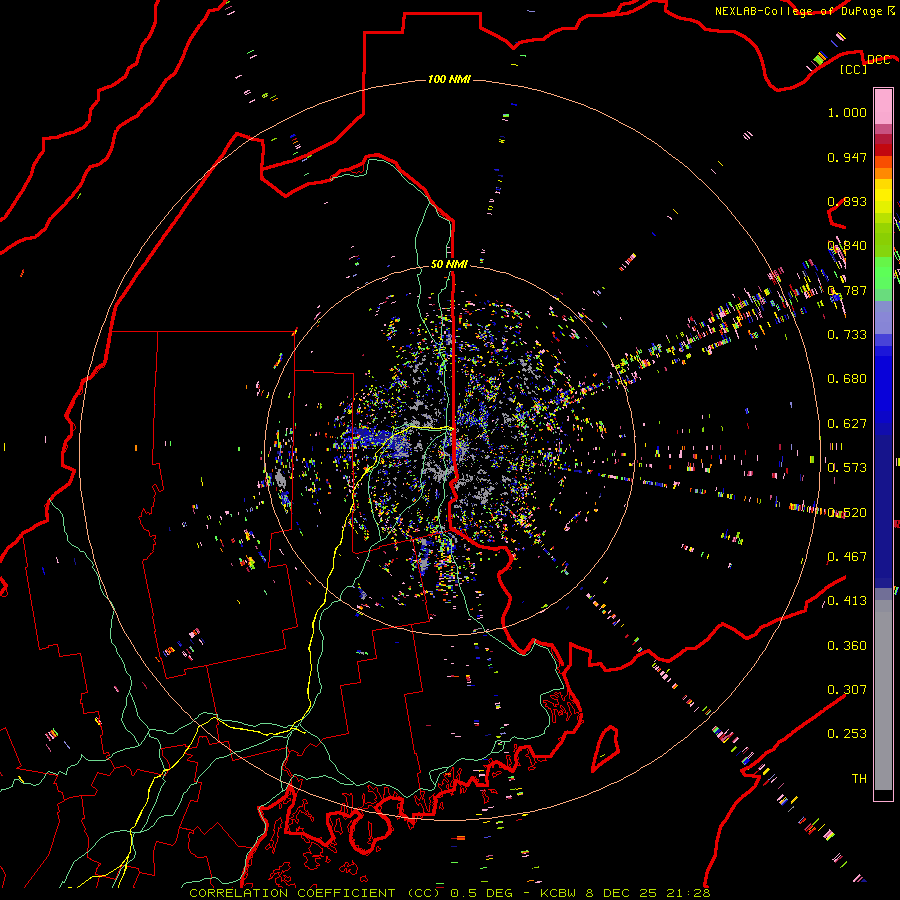900x900 pixels.
Task: Pick the red segment of the color bar
Action: click(x=883, y=150)
